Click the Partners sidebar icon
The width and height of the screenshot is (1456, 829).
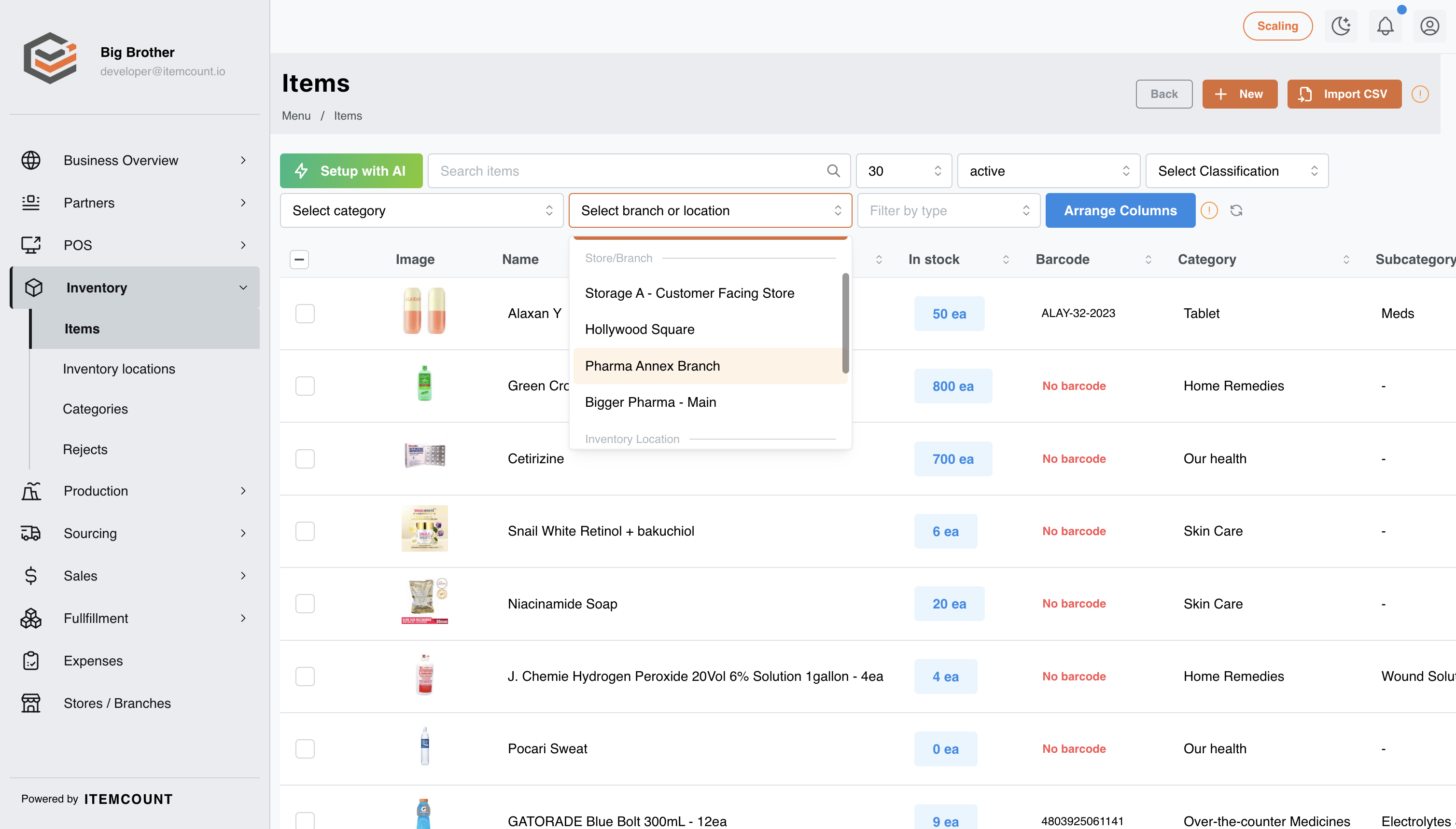(31, 203)
